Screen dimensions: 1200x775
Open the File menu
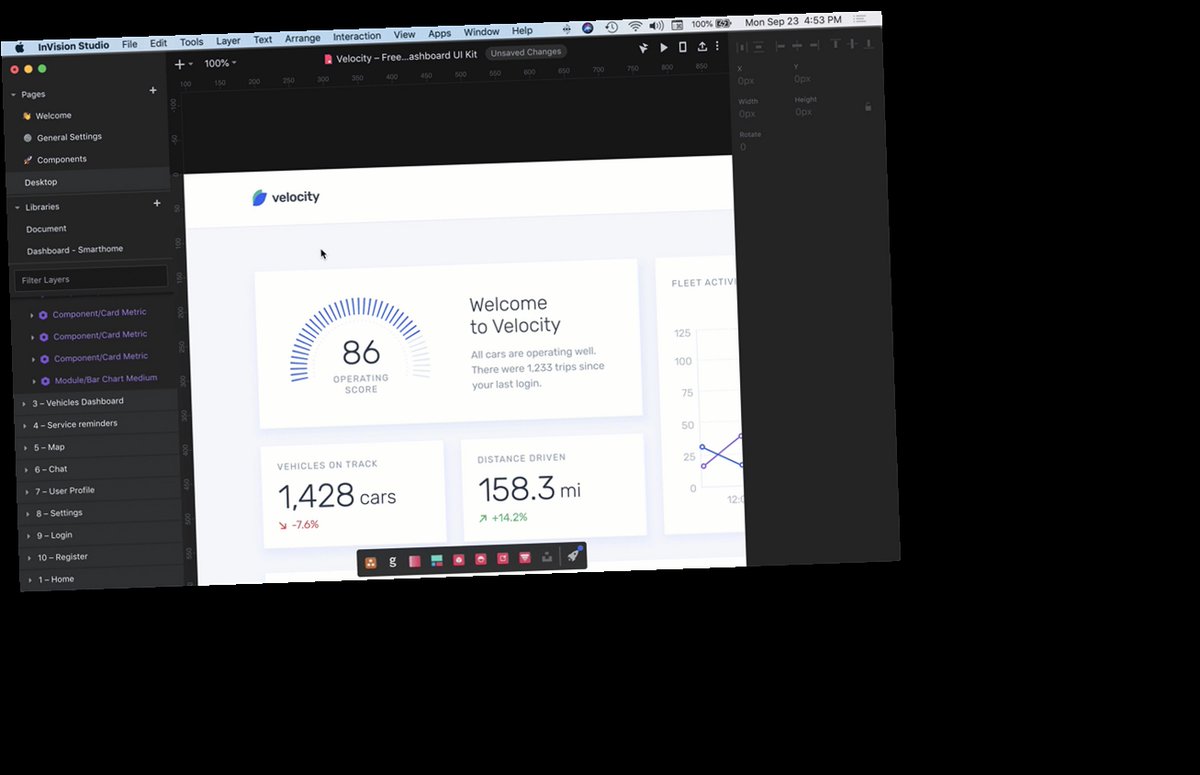[130, 44]
